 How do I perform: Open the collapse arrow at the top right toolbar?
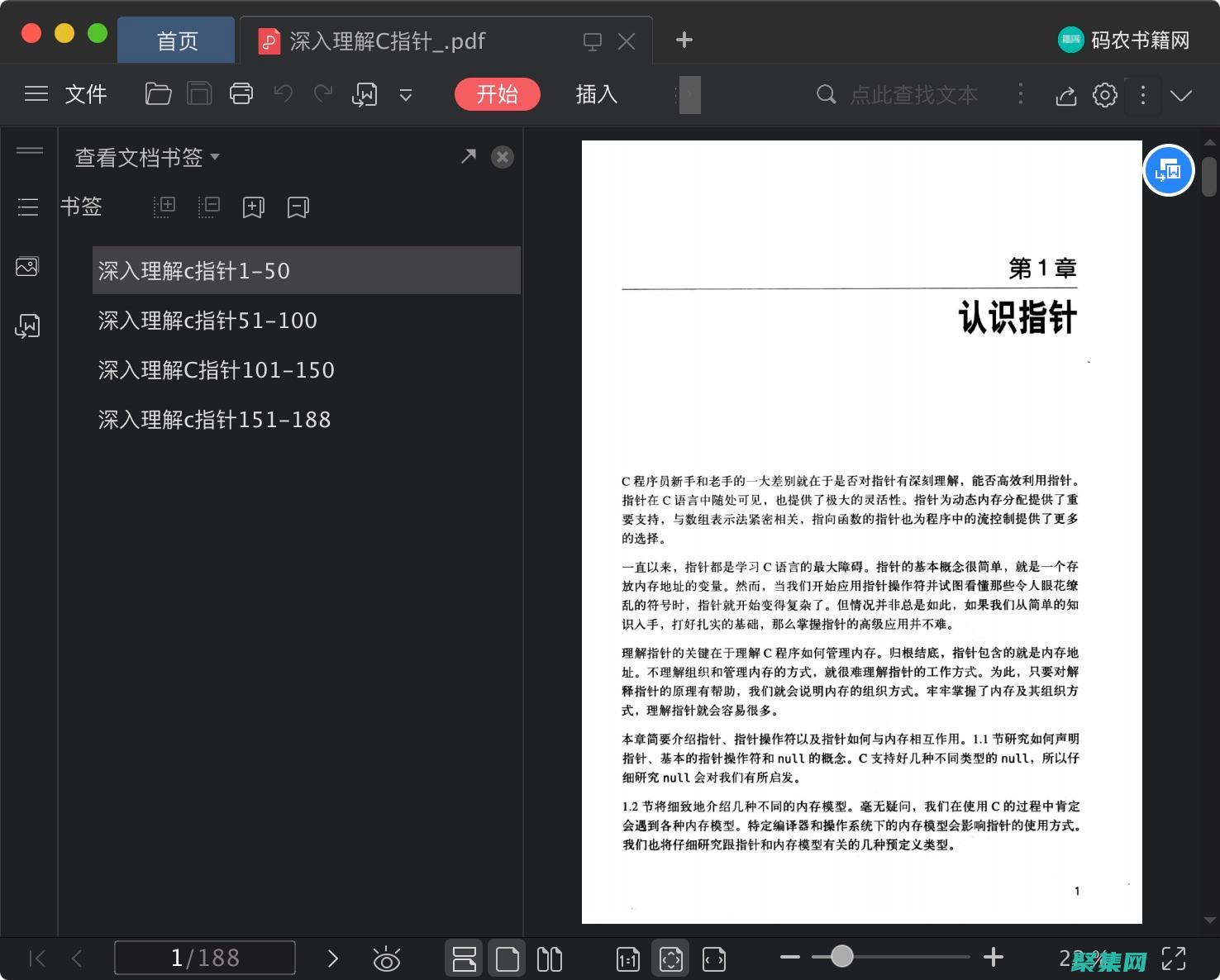1181,95
